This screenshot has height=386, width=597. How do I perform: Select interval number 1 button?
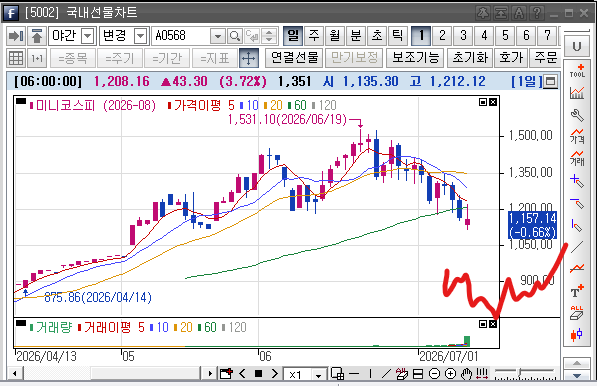pos(421,36)
